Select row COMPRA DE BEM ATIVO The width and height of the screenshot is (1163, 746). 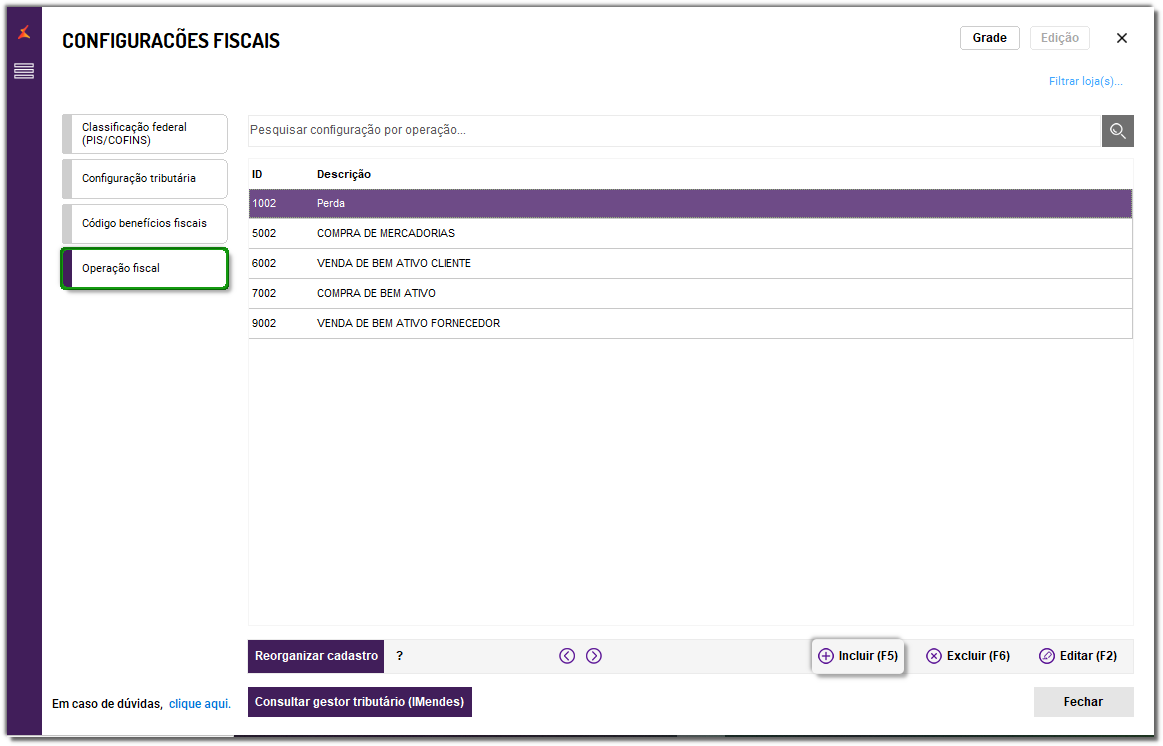(690, 294)
